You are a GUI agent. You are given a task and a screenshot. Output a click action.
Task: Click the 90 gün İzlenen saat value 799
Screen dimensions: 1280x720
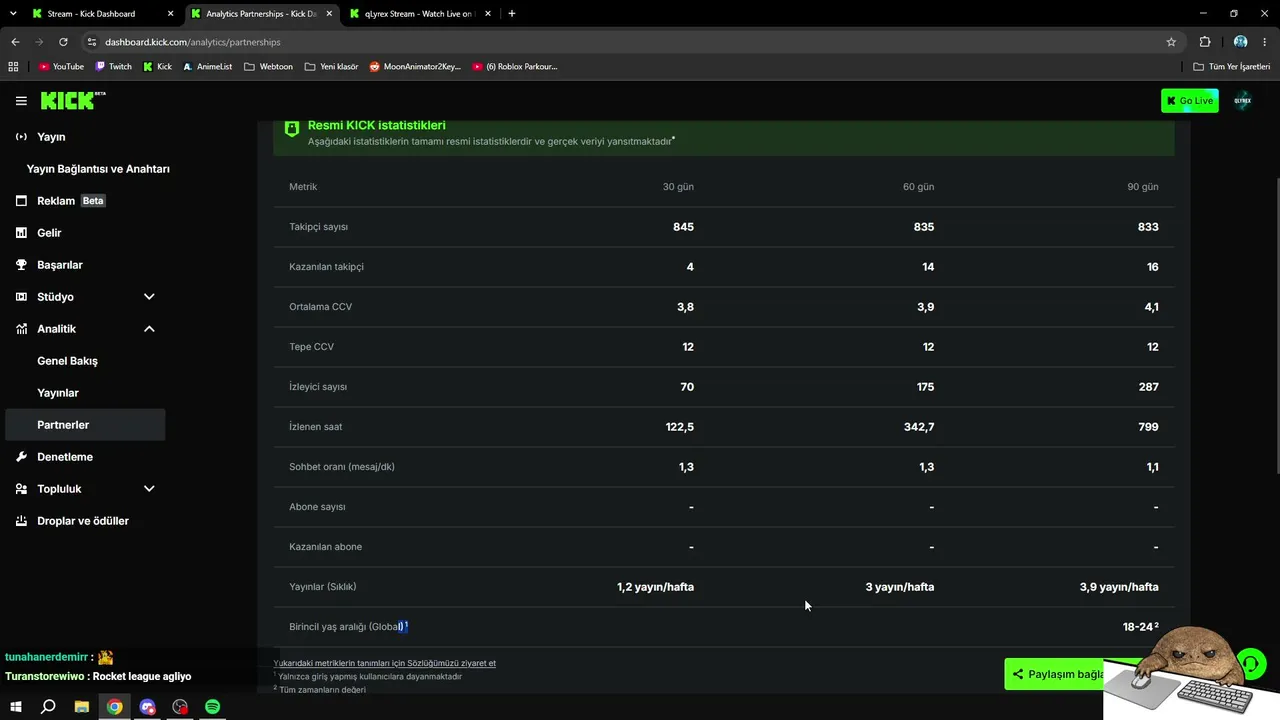(x=1148, y=427)
